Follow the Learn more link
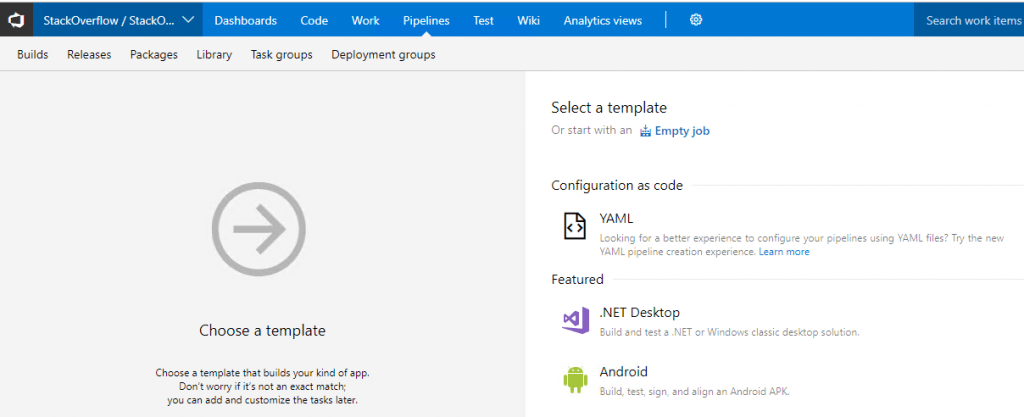The image size is (1024, 417). [x=784, y=252]
